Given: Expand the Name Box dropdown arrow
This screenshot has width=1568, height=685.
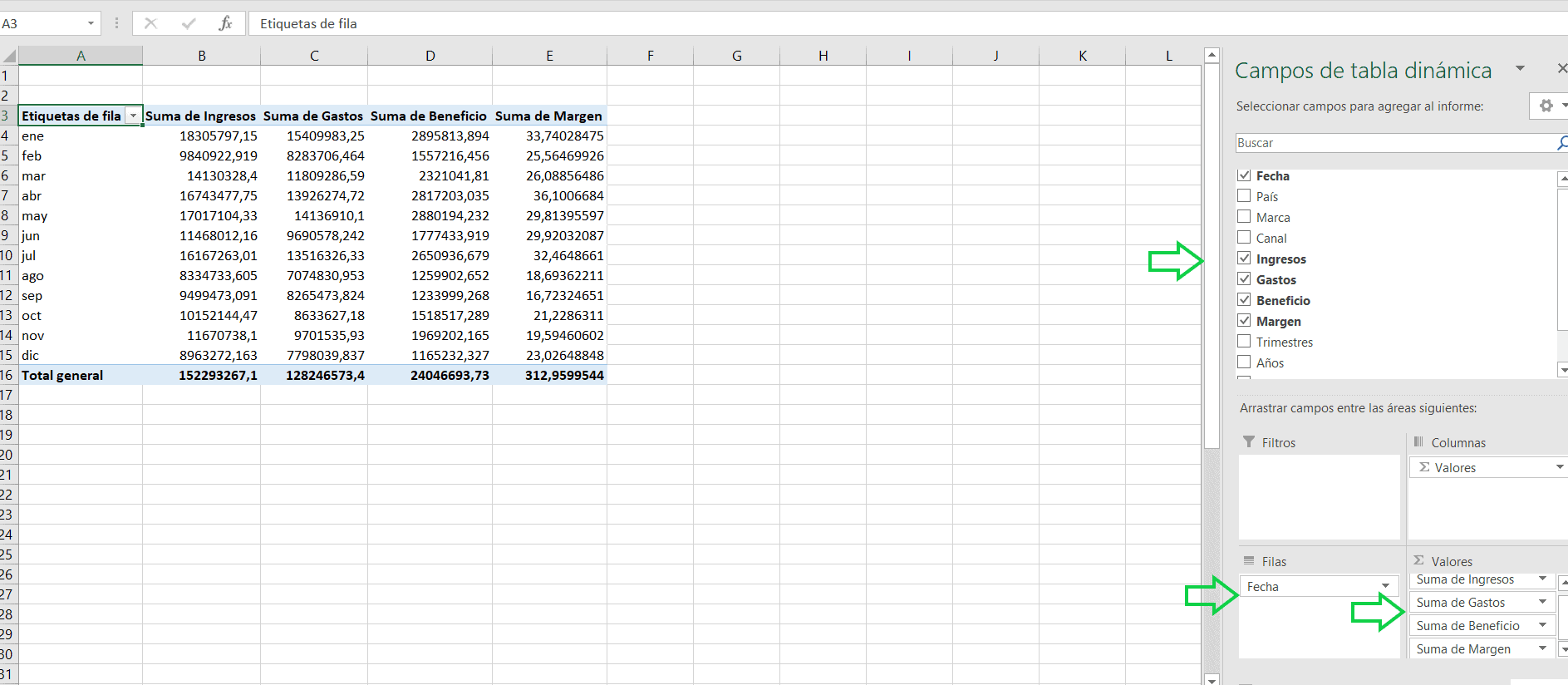Looking at the screenshot, I should [x=91, y=23].
